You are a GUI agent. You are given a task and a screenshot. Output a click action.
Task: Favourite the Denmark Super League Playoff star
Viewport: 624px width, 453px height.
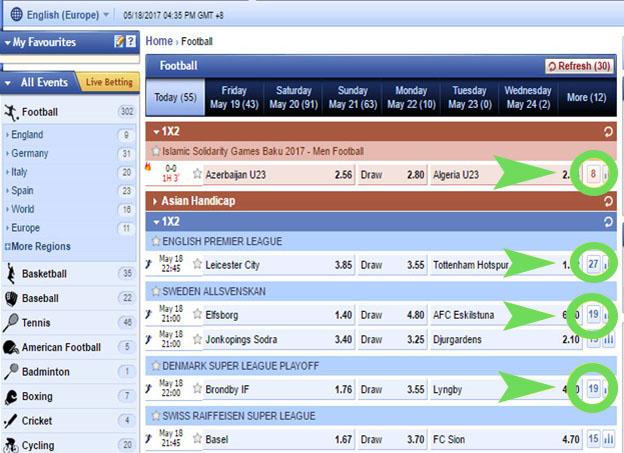(x=156, y=366)
